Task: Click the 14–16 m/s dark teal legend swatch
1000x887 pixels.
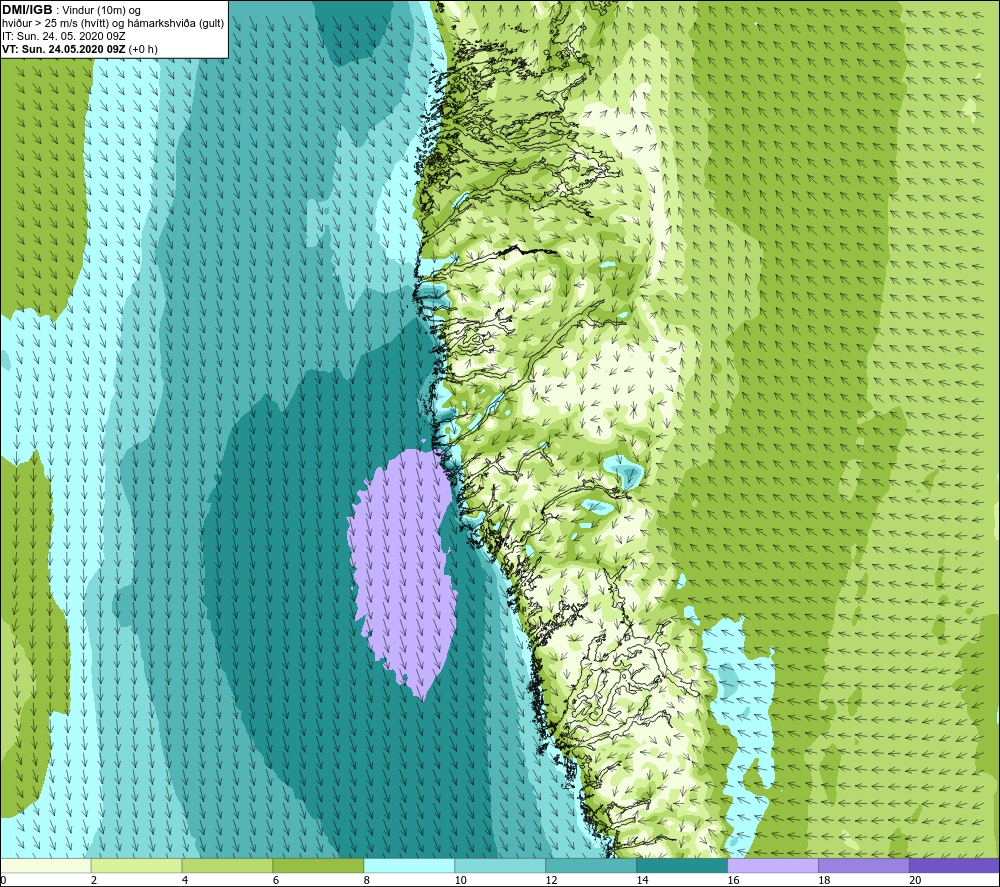Action: tap(682, 865)
